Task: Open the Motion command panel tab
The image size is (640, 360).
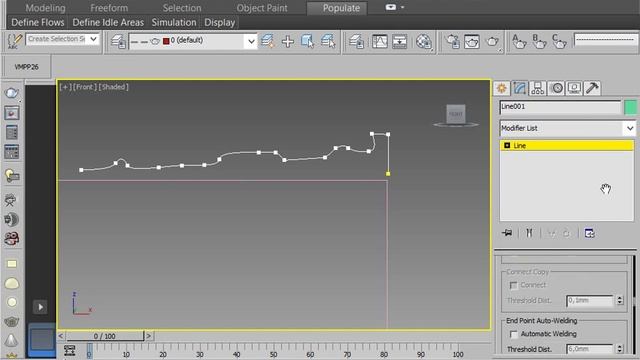Action: 556,88
